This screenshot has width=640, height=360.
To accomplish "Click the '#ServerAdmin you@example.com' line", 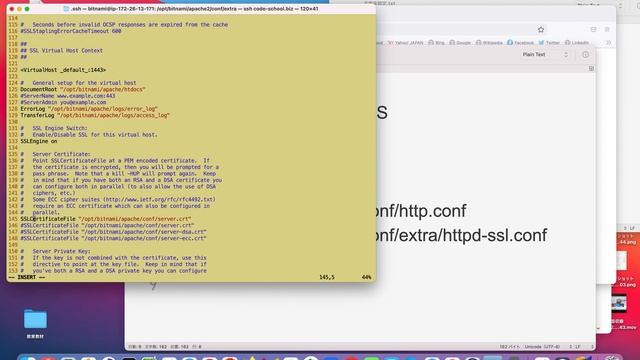I will [63, 102].
